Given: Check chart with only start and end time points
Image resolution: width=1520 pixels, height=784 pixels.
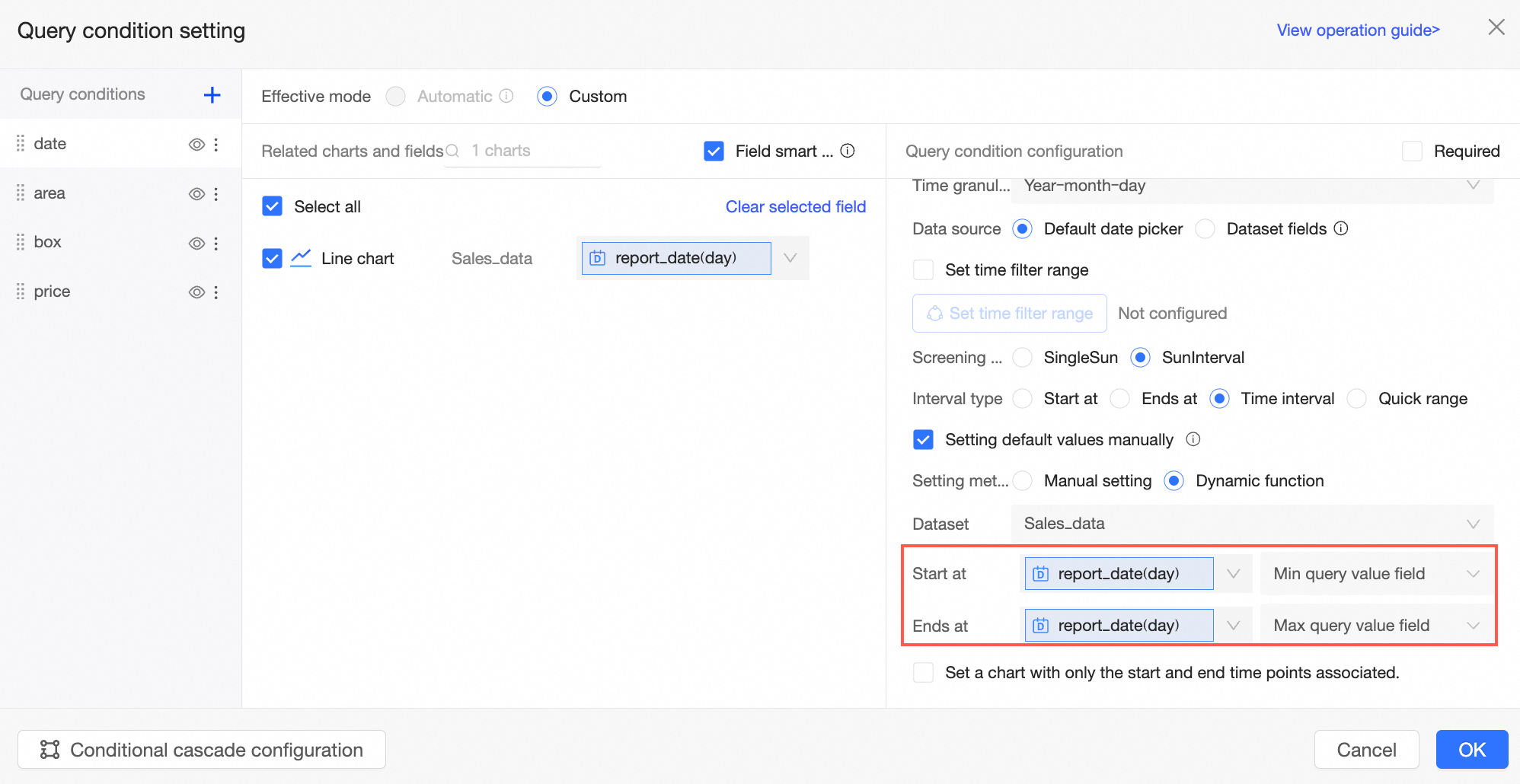Looking at the screenshot, I should click(x=924, y=672).
